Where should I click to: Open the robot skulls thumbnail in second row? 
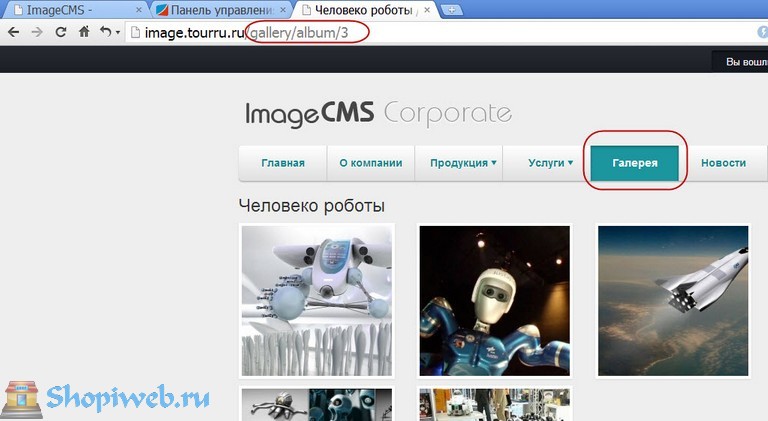click(317, 404)
